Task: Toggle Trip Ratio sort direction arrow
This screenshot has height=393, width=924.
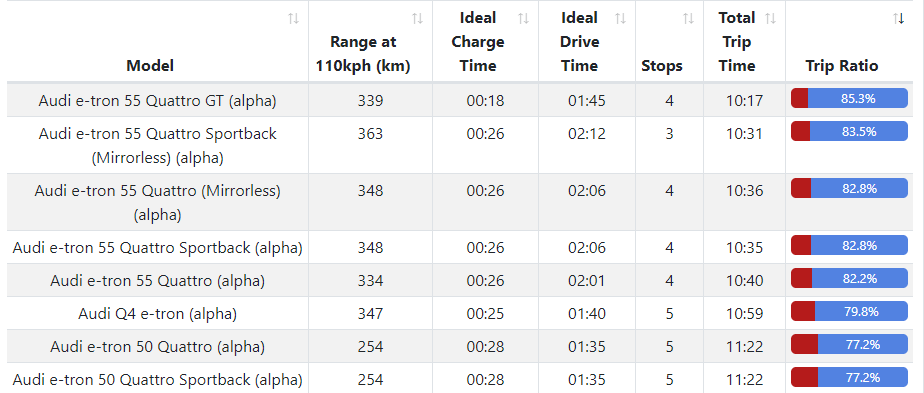Action: [899, 19]
